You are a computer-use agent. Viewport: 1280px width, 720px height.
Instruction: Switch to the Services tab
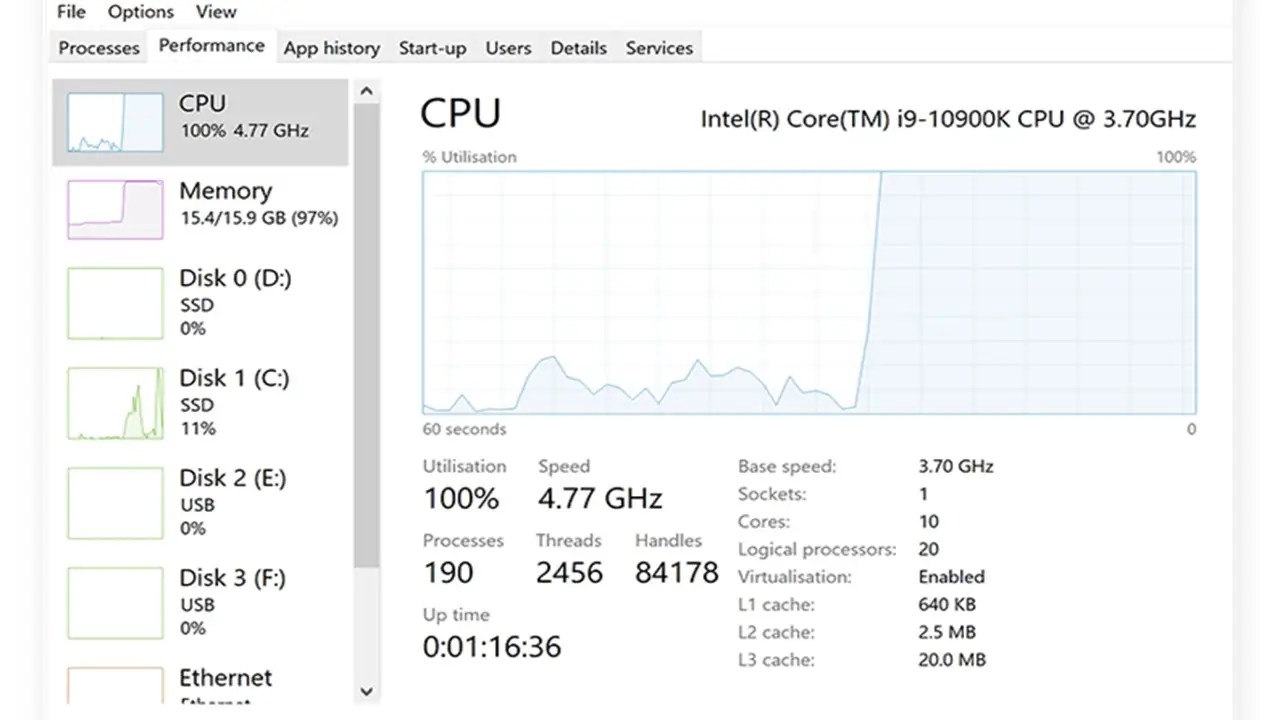click(659, 47)
